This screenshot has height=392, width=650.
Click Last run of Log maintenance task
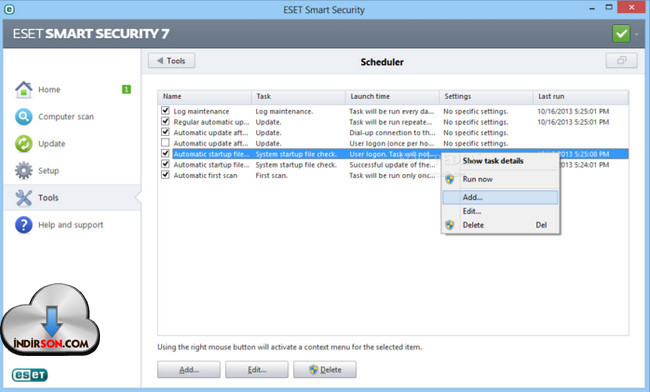tap(573, 111)
